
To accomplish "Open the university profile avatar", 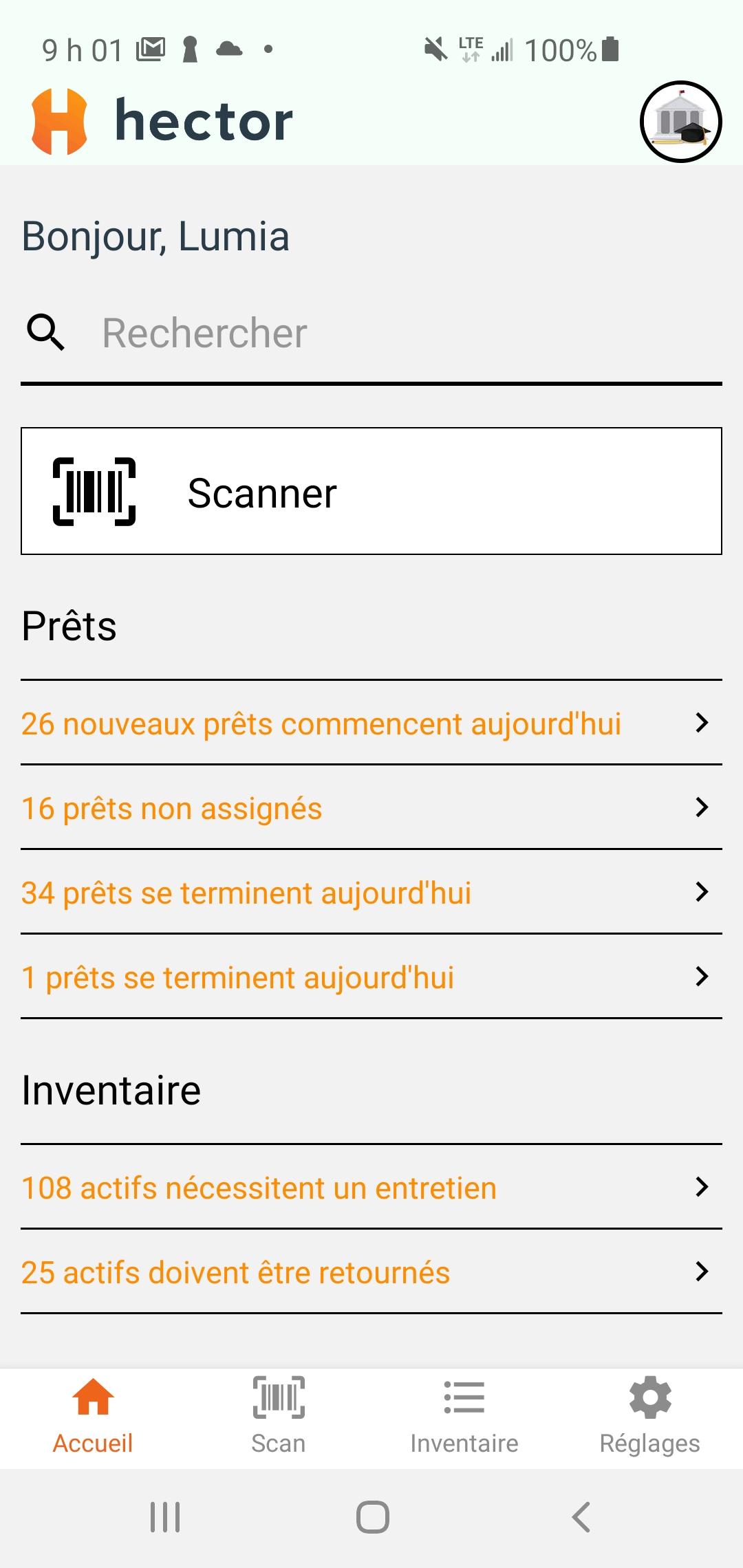I will 680,122.
